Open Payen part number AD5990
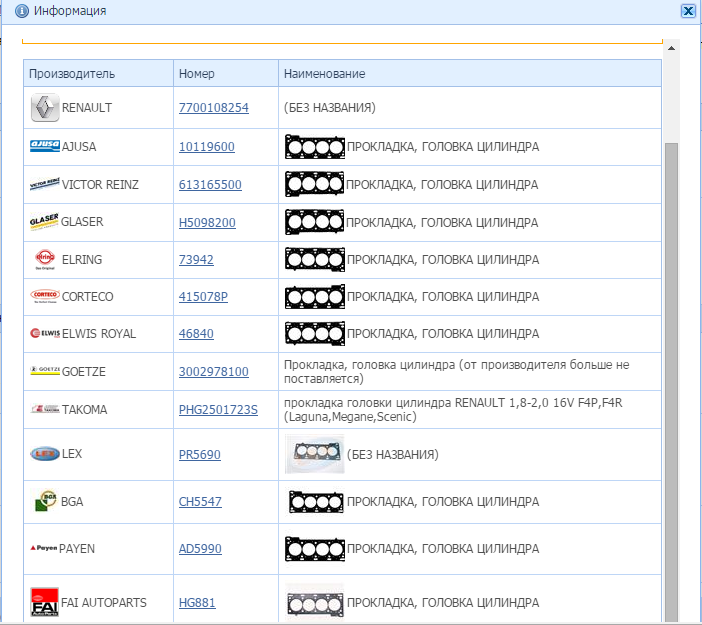The width and height of the screenshot is (702, 625). [200, 549]
